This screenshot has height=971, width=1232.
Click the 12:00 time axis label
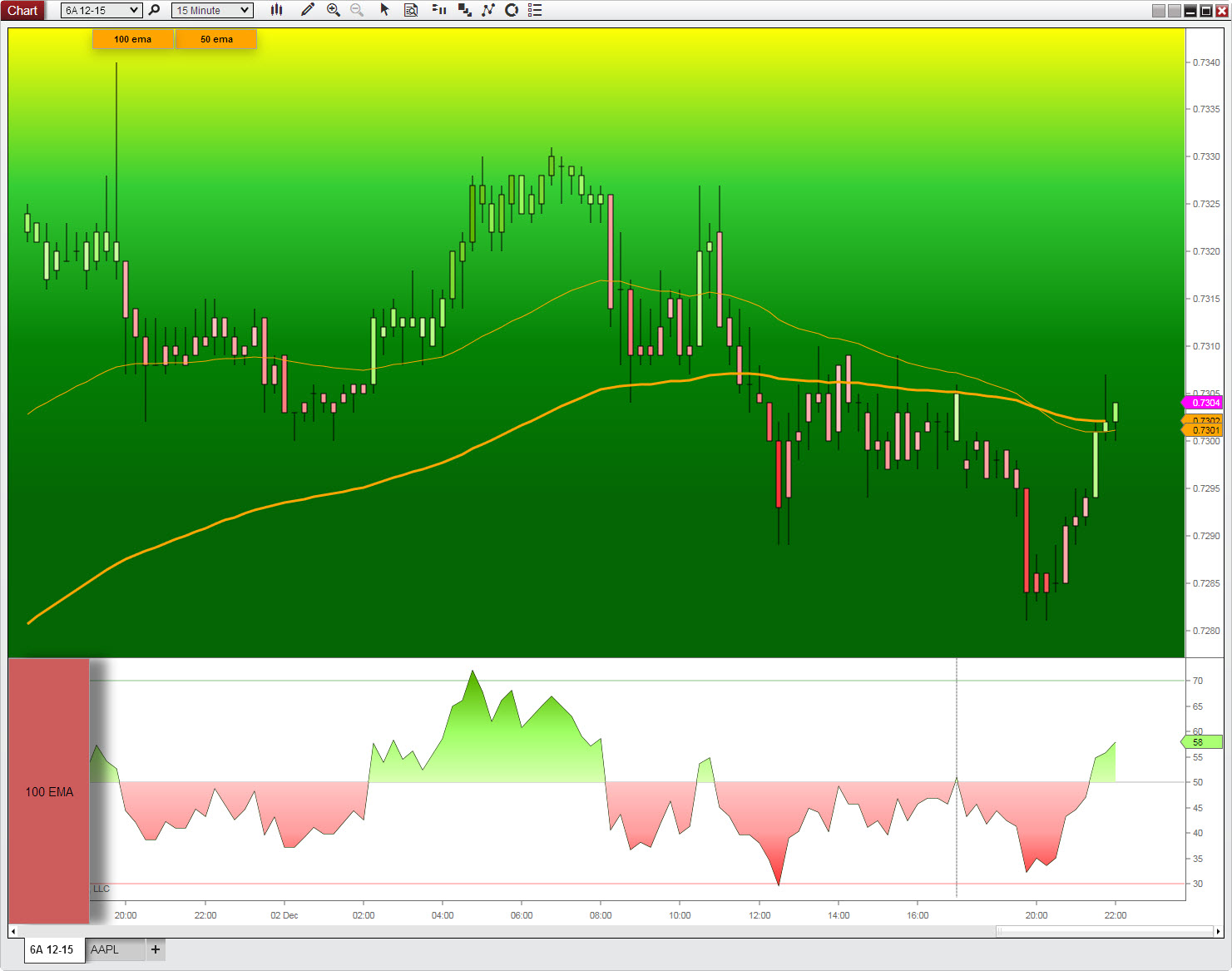pyautogui.click(x=759, y=915)
